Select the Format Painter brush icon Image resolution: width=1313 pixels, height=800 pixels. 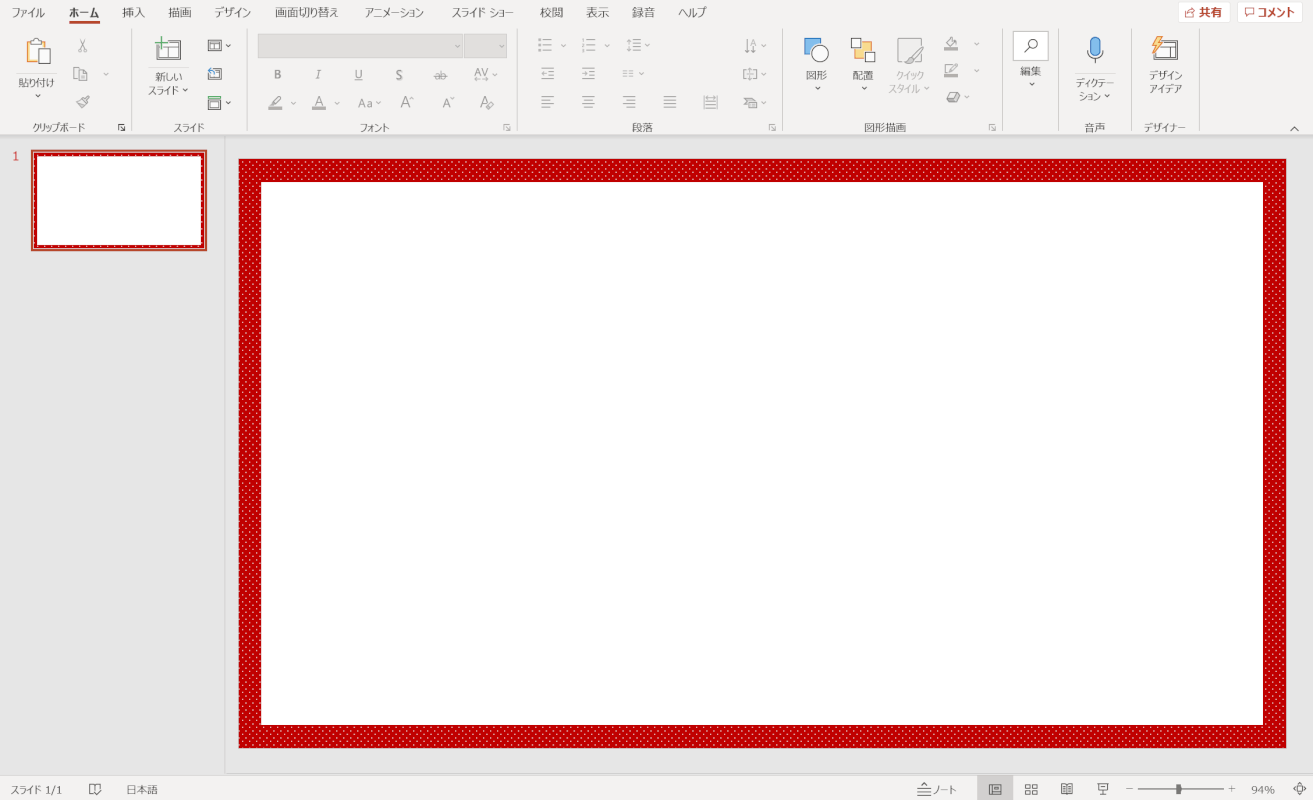pos(82,101)
